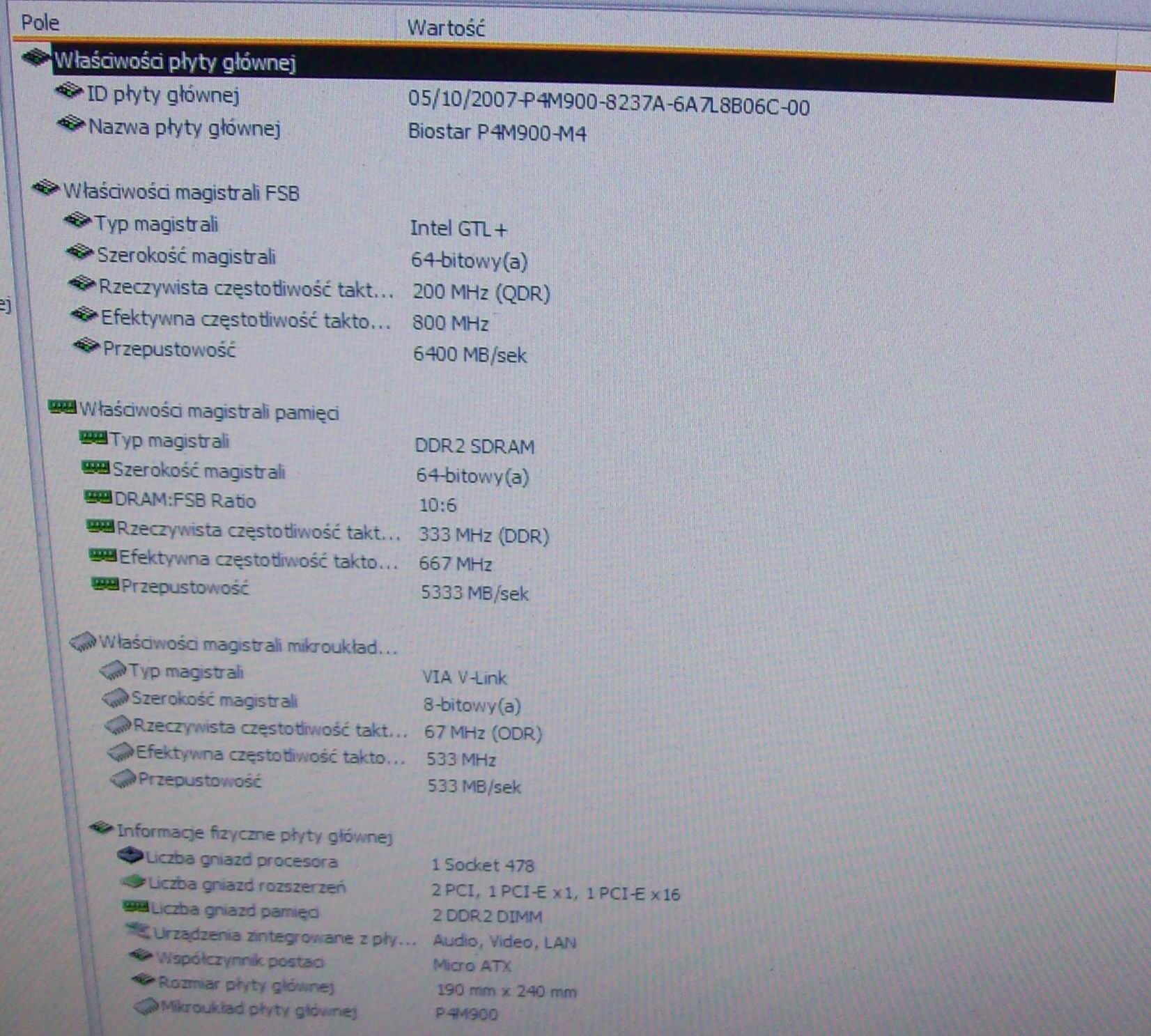Click the icon beside 'Właściwości magistrali FSB'
Viewport: 1151px width, 1036px height.
pos(46,187)
